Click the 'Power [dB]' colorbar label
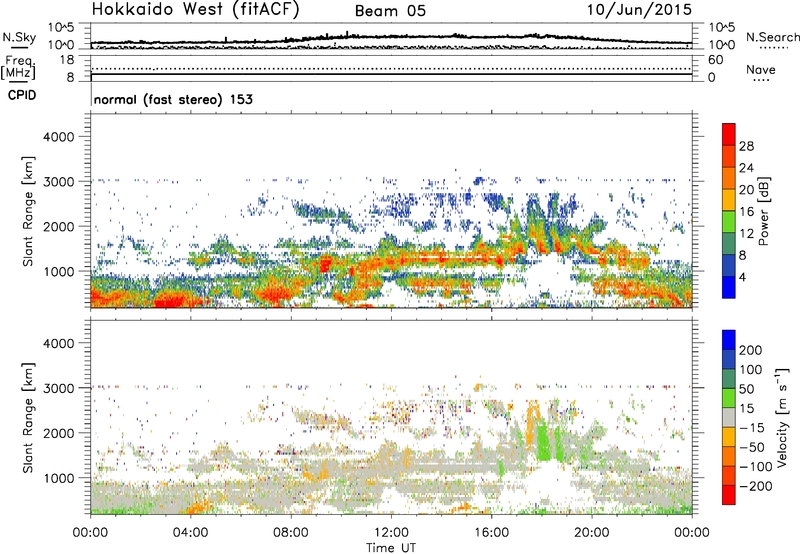 point(763,211)
